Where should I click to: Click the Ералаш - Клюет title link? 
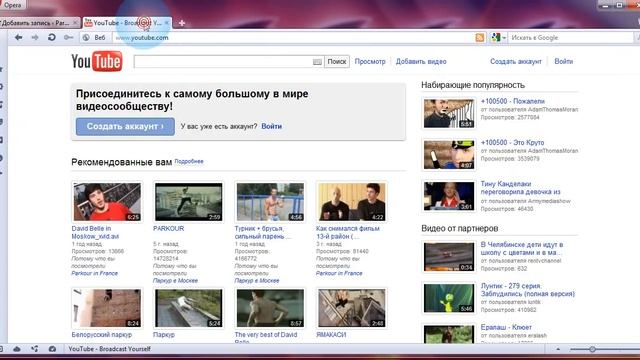click(506, 327)
